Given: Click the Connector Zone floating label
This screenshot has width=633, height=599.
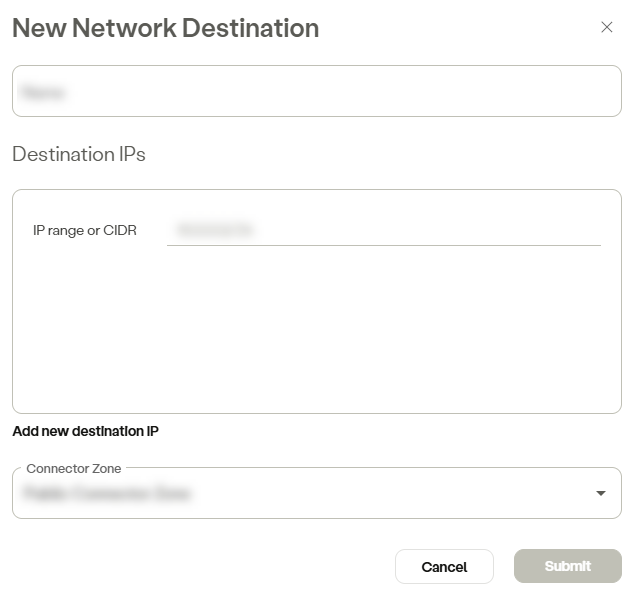Looking at the screenshot, I should tap(73, 469).
